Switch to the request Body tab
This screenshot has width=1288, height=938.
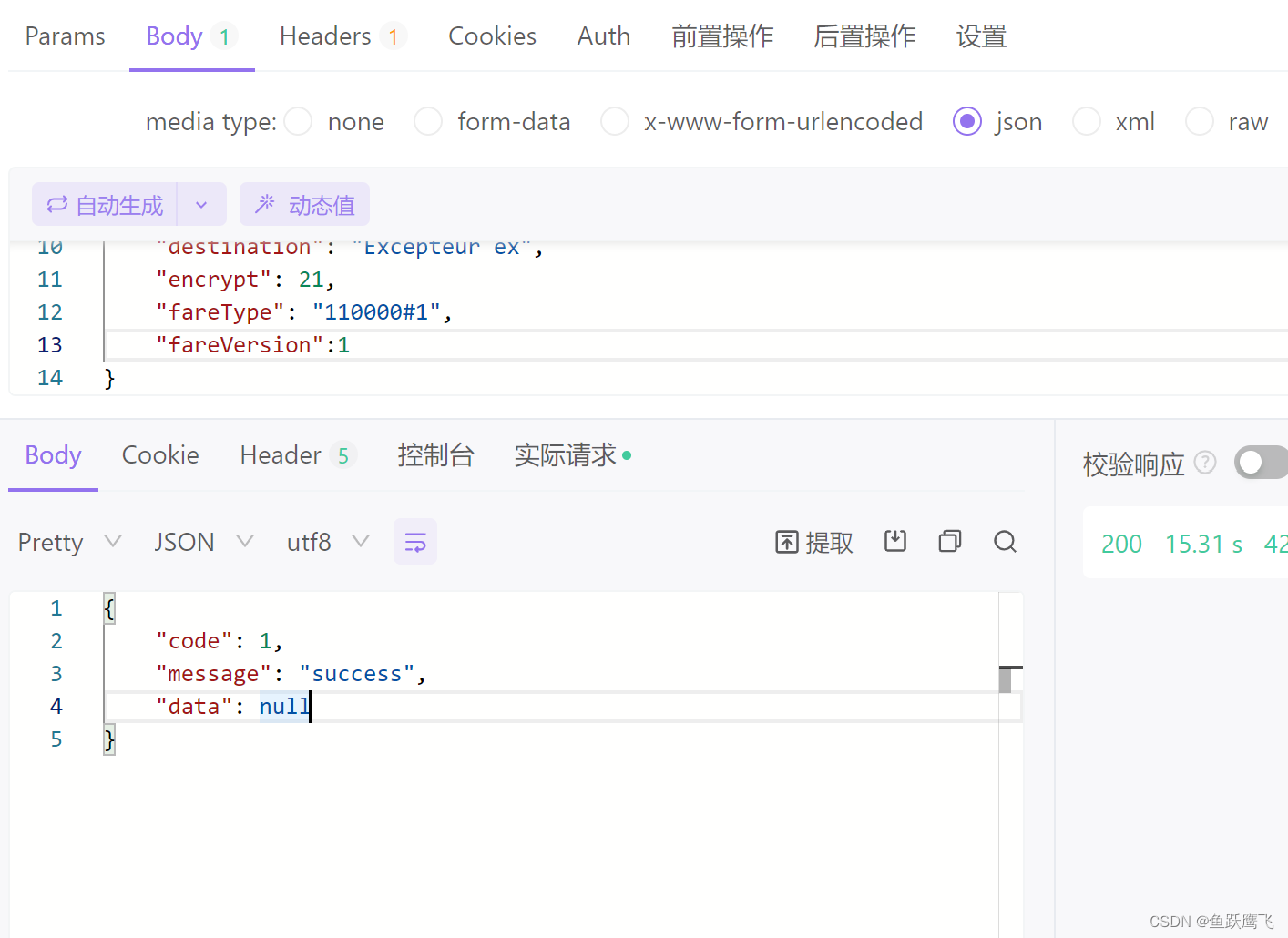point(192,36)
